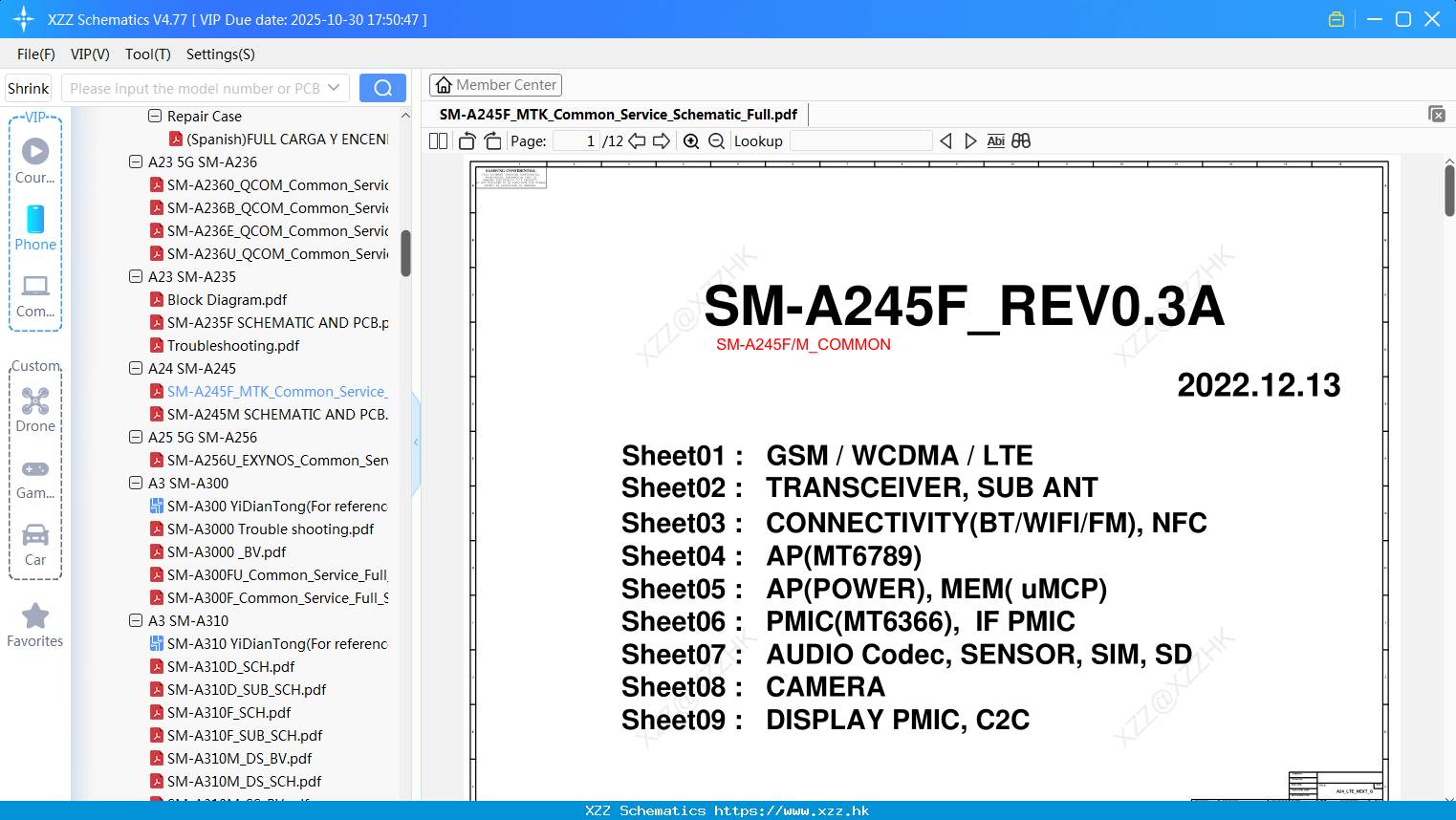Collapse the A25 5G SM-A256 node
1456x820 pixels.
(x=136, y=437)
